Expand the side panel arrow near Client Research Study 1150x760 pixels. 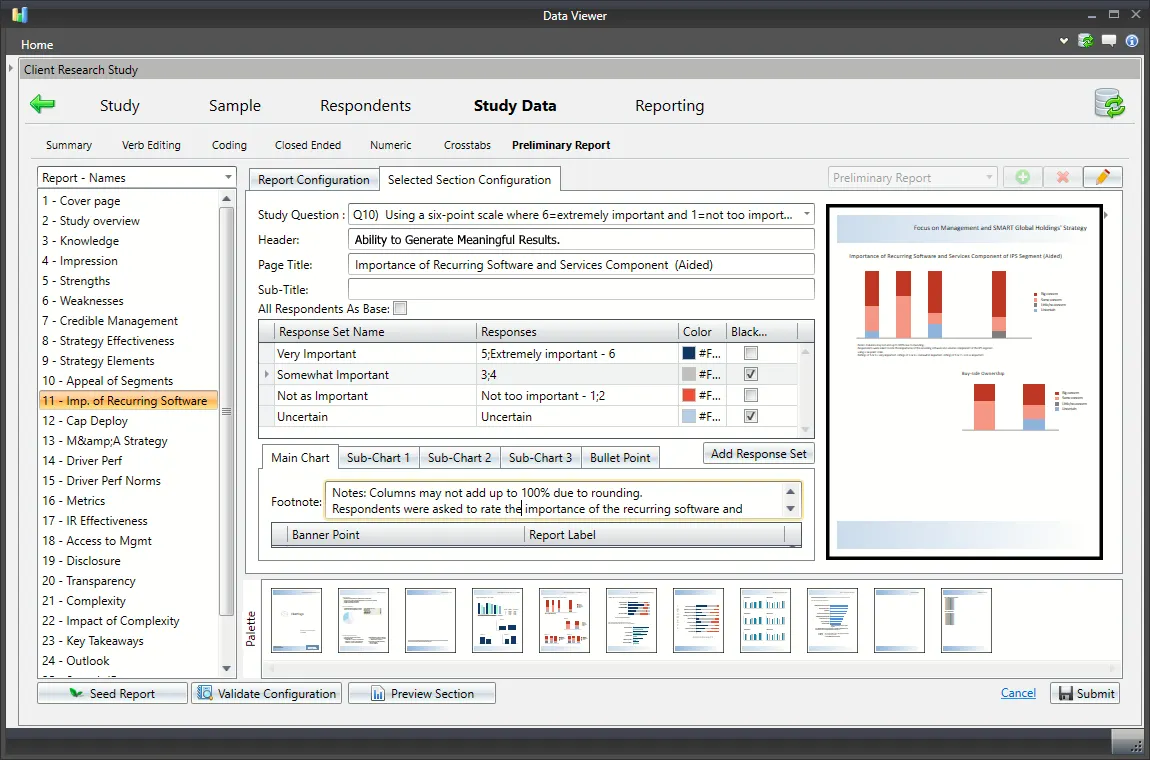[x=11, y=68]
